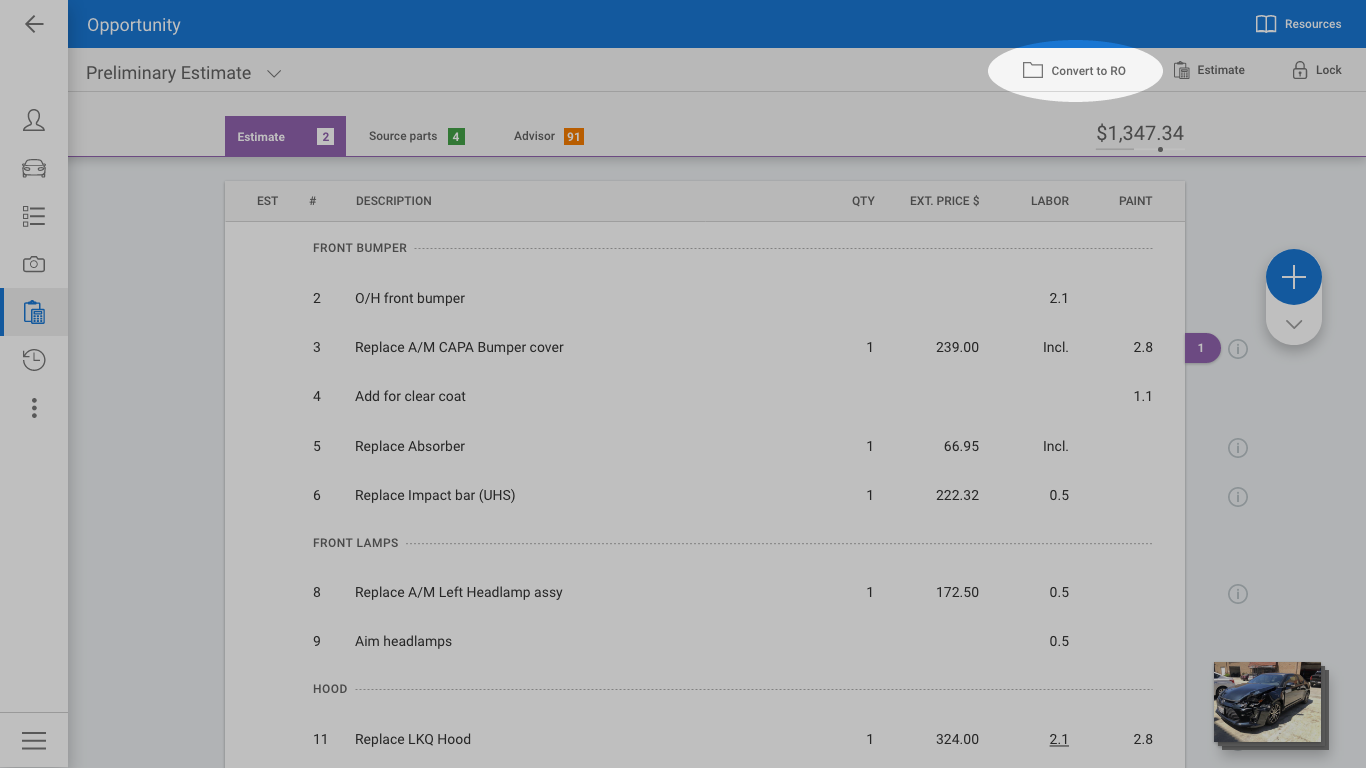Click the three-dot more options icon
Screen dimensions: 1366x768
[x=34, y=408]
